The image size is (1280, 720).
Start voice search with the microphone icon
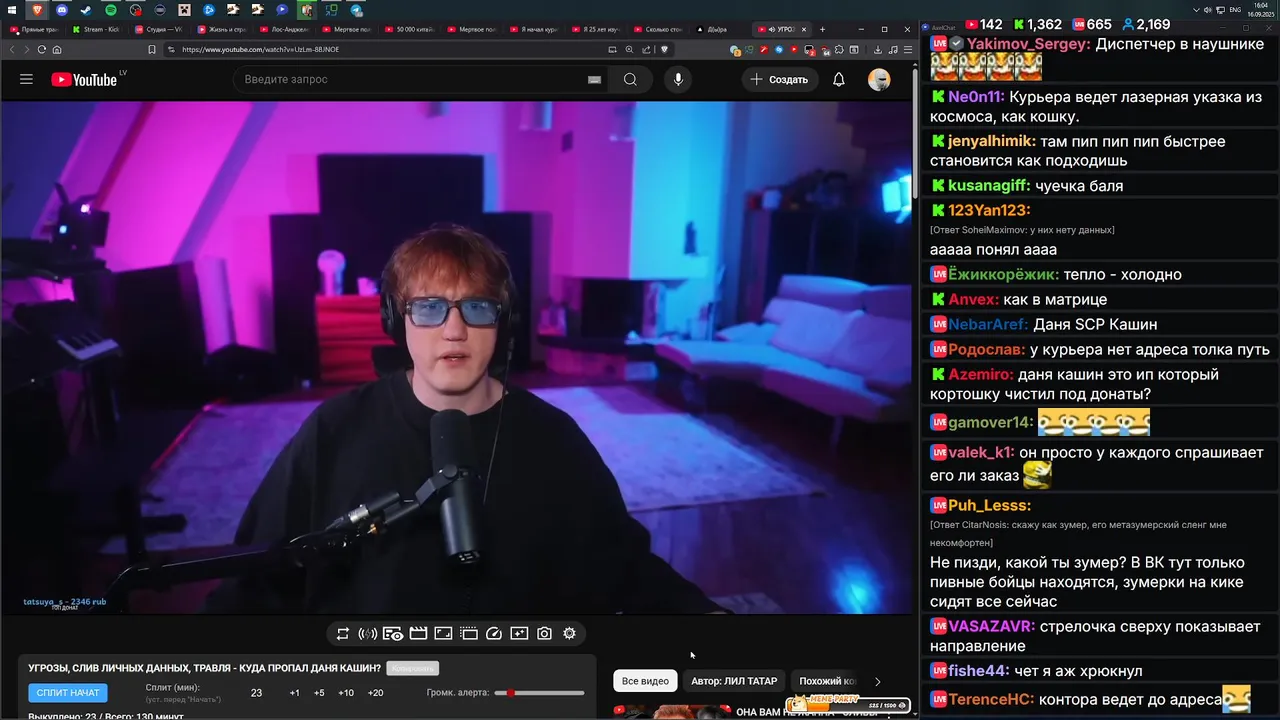point(678,79)
